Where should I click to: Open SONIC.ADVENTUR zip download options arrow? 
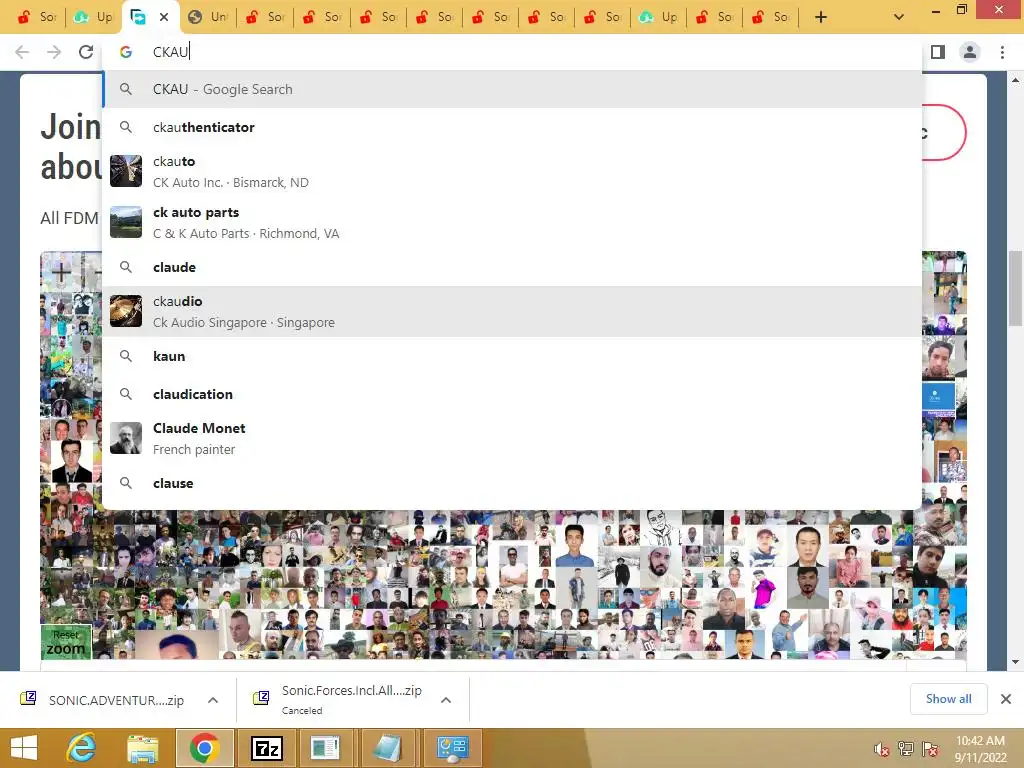(213, 700)
